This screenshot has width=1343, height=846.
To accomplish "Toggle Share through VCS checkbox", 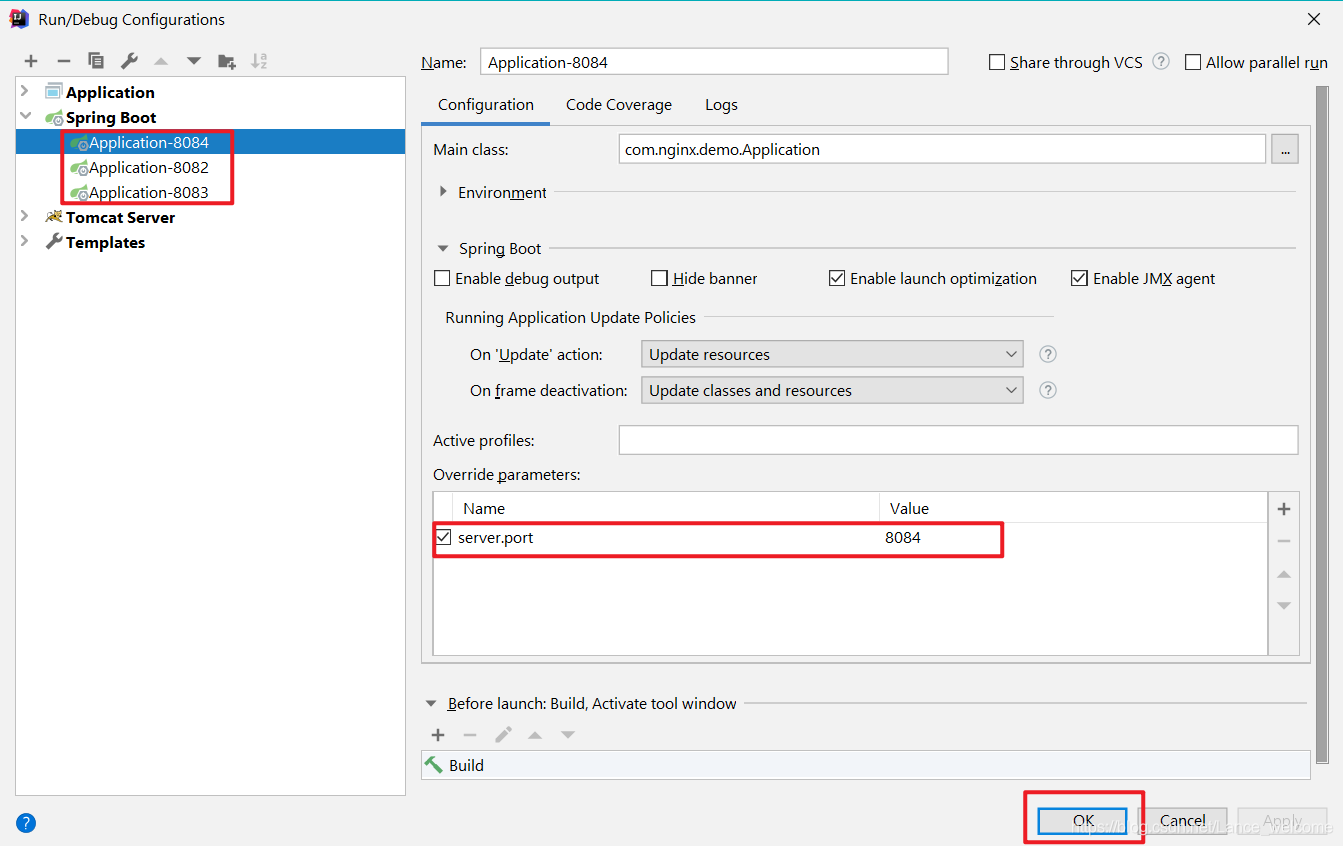I will pos(996,62).
